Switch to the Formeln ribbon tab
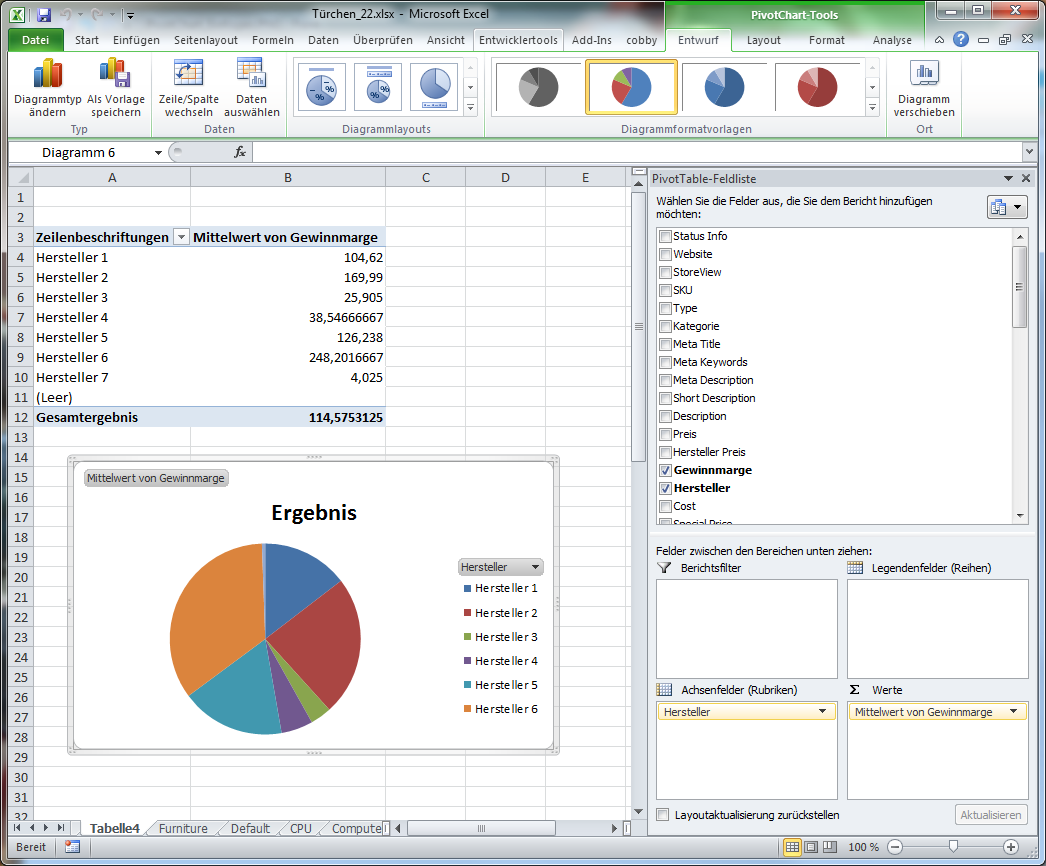 point(273,40)
